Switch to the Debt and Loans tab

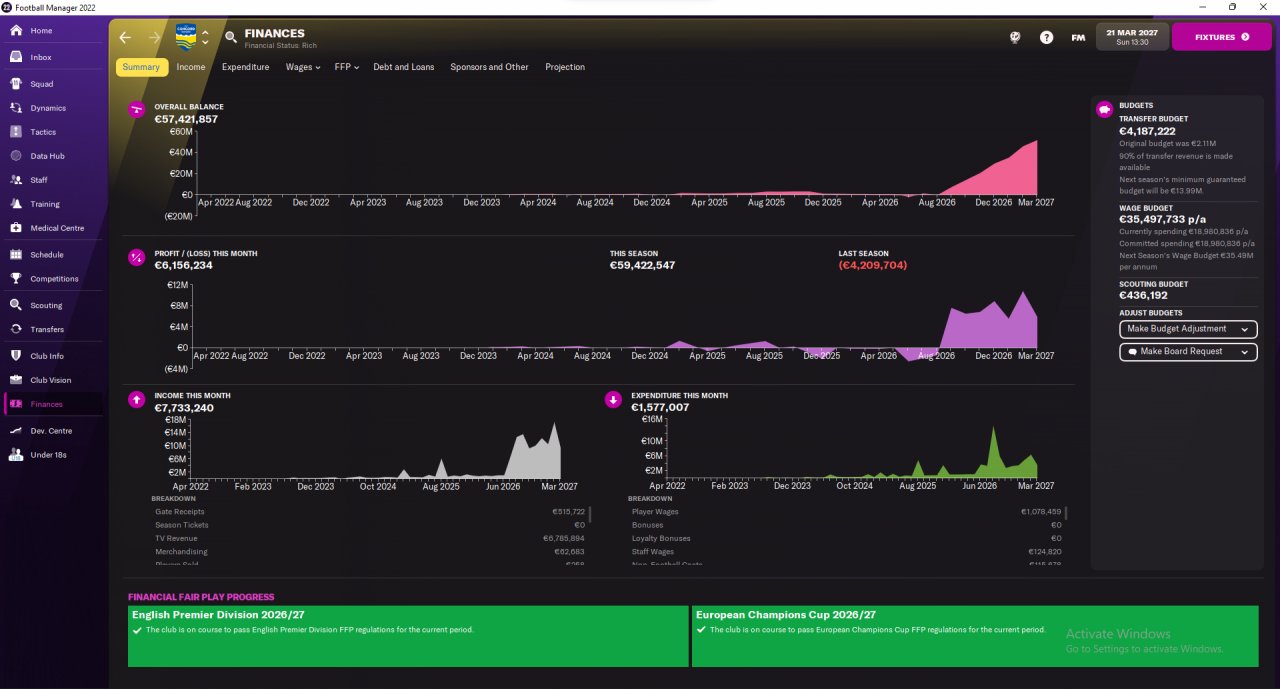click(404, 67)
